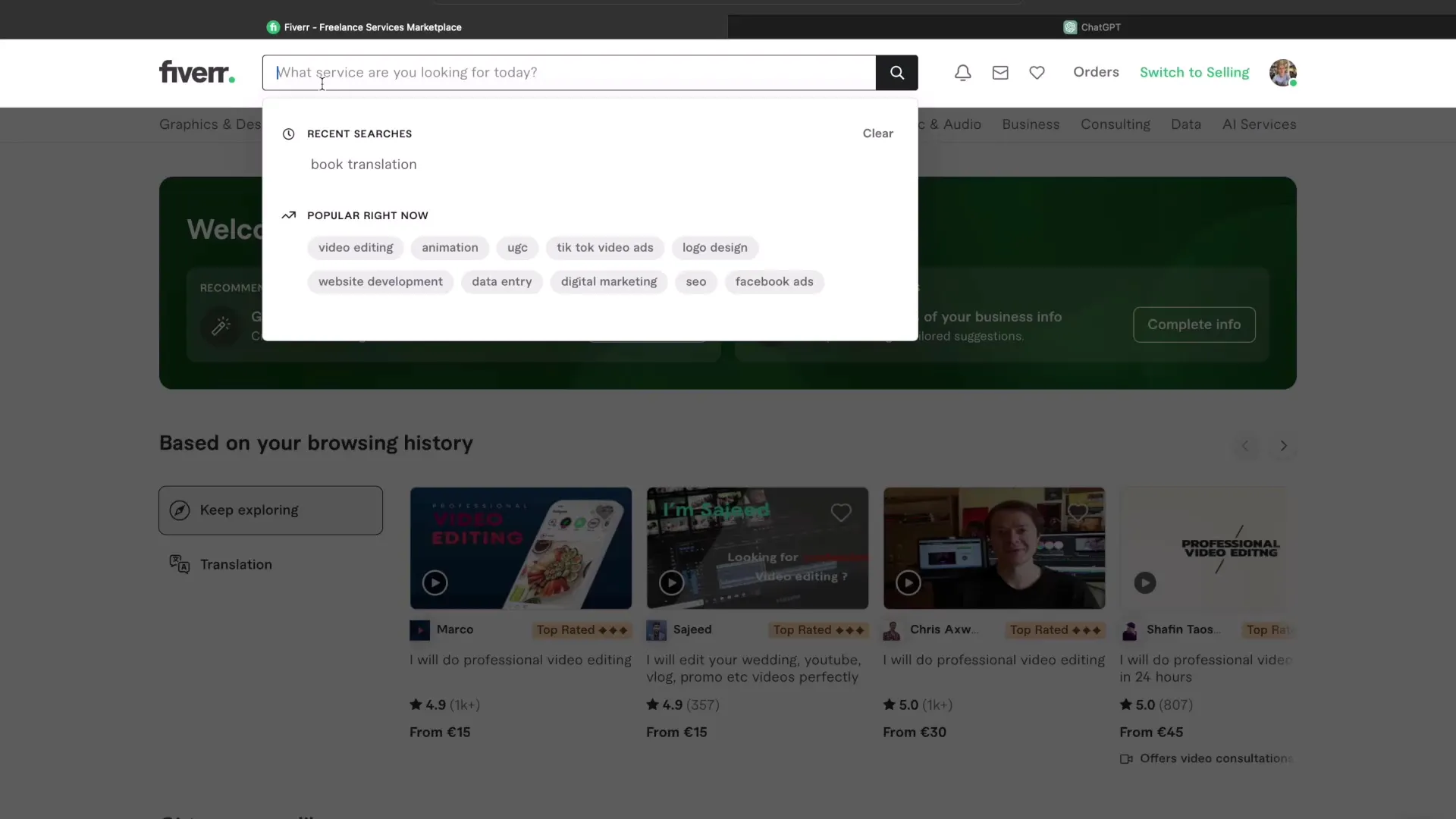This screenshot has height=819, width=1456.
Task: Clear recent searches
Action: pyautogui.click(x=877, y=133)
